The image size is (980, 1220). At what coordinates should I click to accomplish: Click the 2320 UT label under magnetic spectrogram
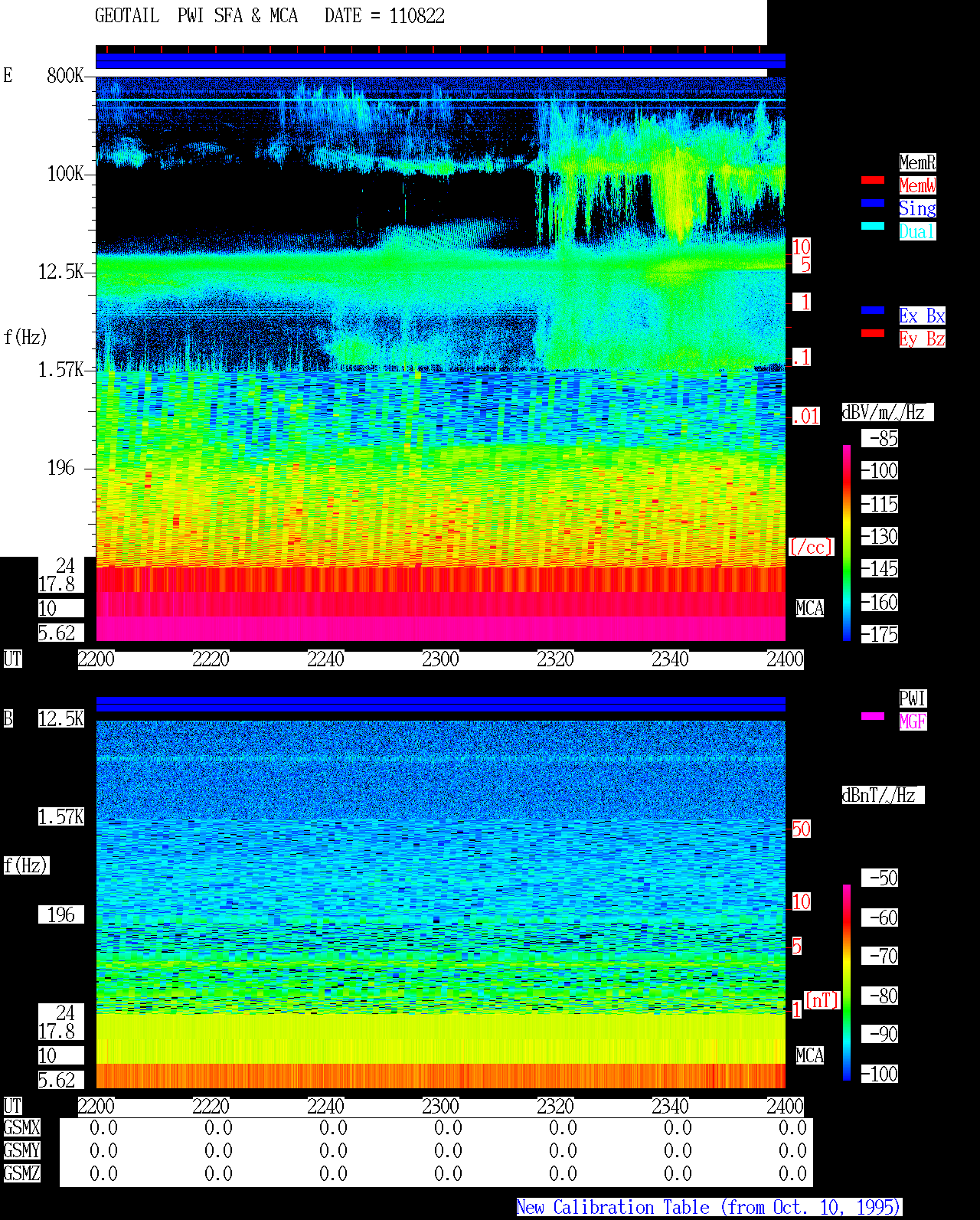(x=555, y=1107)
